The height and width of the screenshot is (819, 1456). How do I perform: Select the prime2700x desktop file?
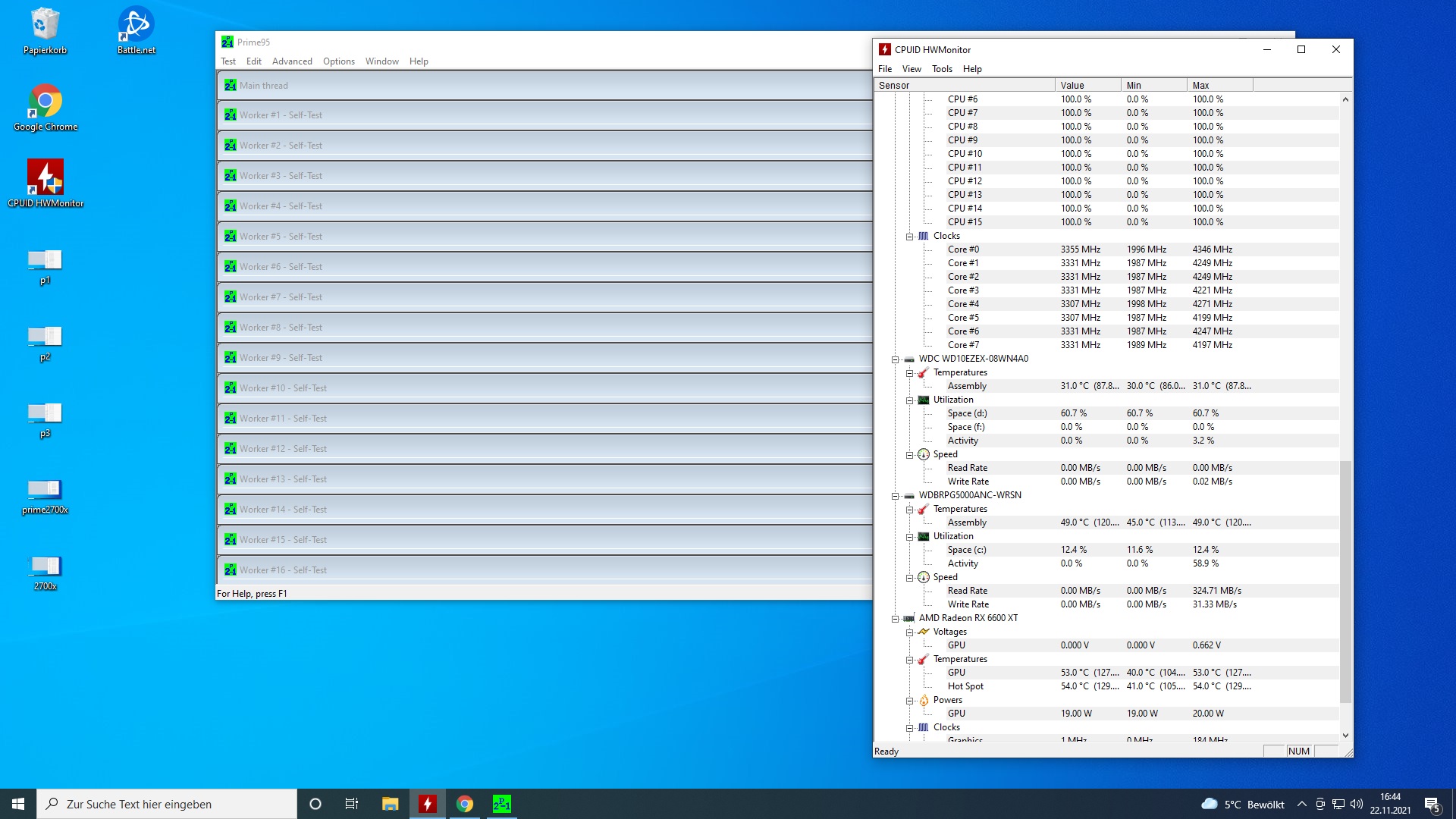[45, 494]
